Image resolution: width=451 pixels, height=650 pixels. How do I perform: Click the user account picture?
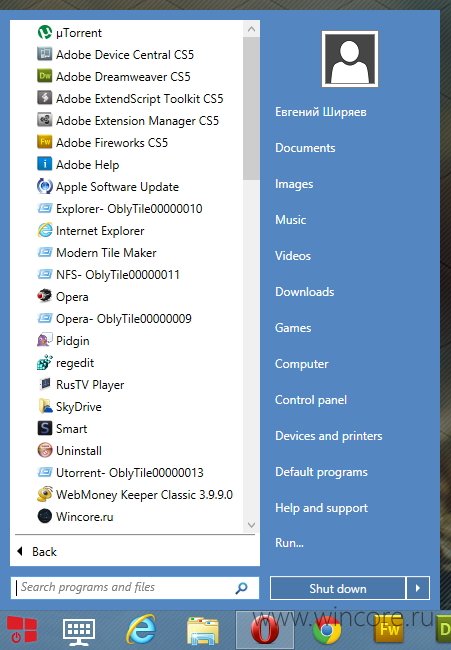click(350, 58)
